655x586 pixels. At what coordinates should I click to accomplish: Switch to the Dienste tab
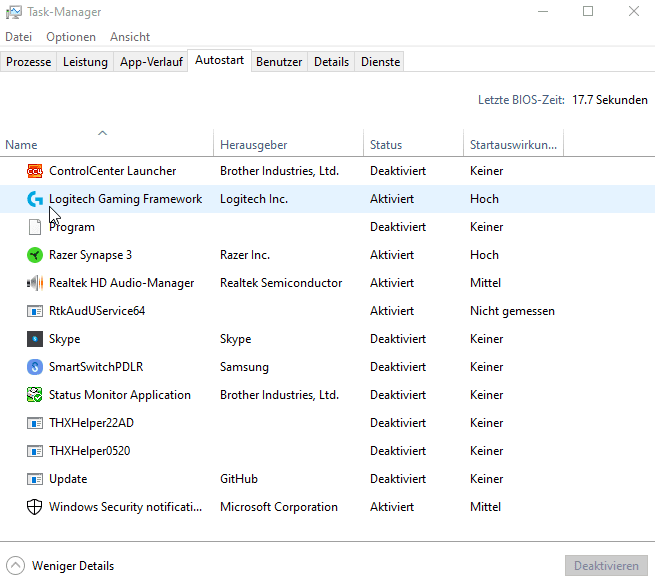click(380, 62)
